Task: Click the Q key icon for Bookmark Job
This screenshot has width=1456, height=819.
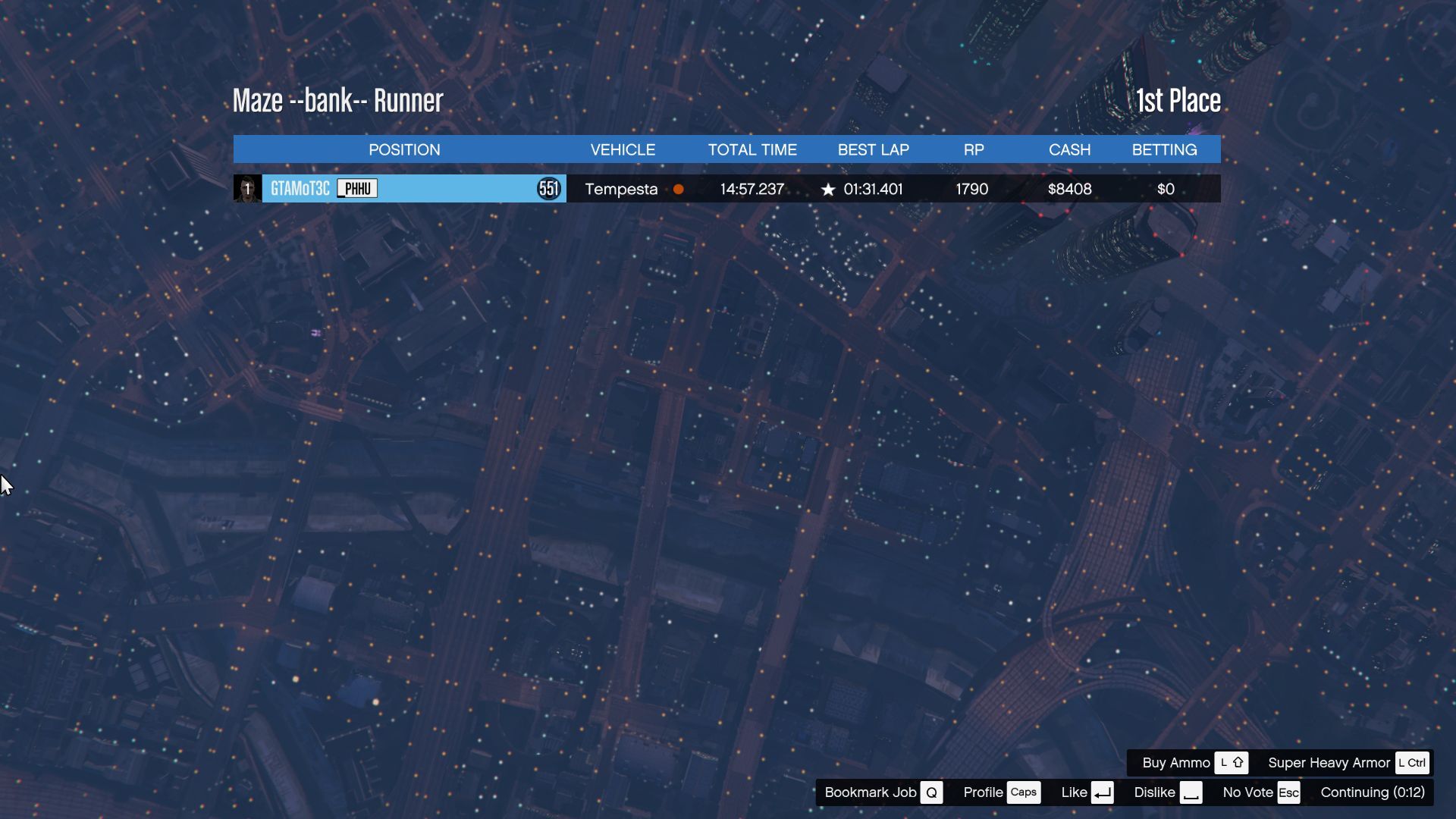Action: point(932,792)
